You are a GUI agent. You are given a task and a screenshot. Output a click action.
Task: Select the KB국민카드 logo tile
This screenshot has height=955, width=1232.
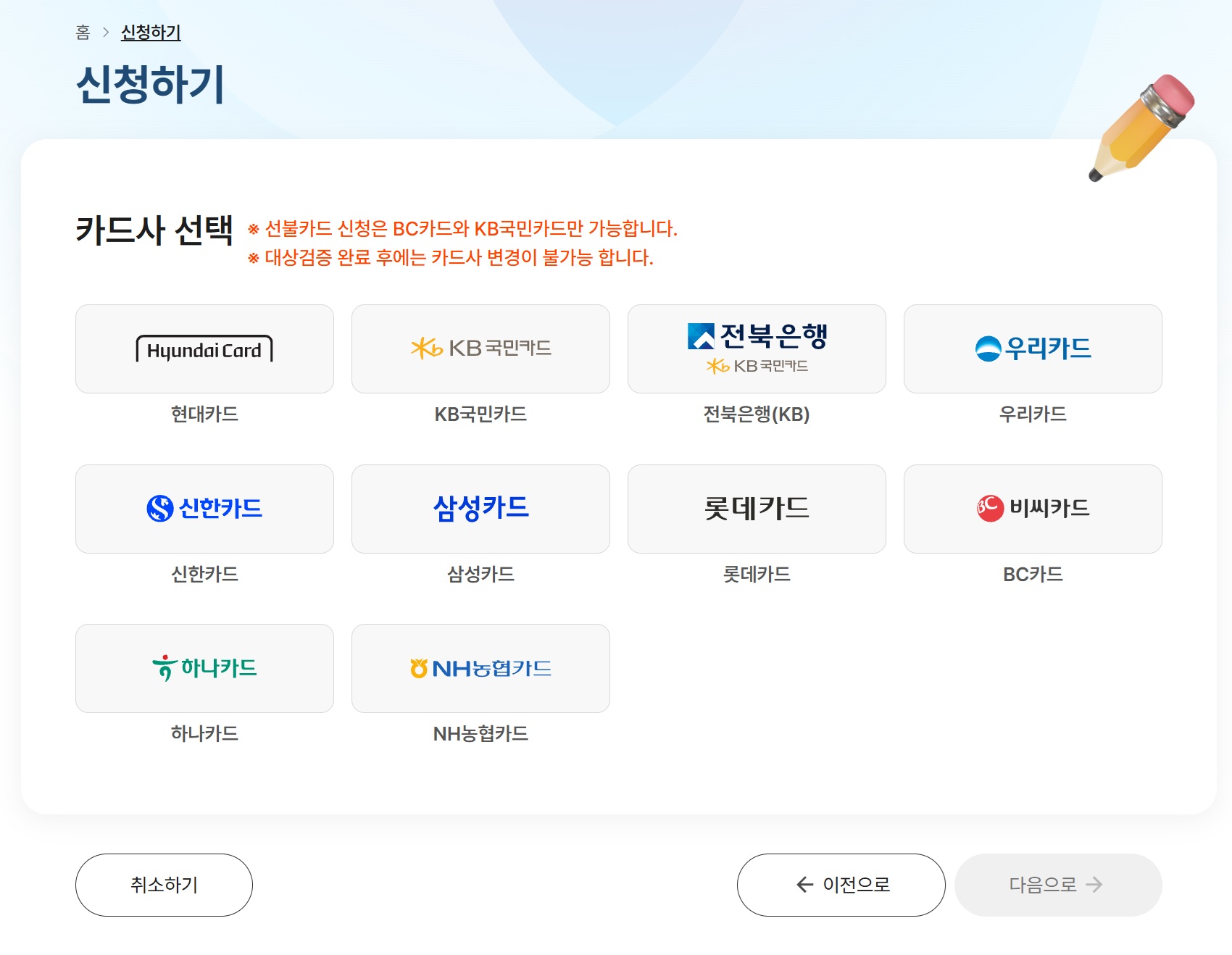(480, 349)
